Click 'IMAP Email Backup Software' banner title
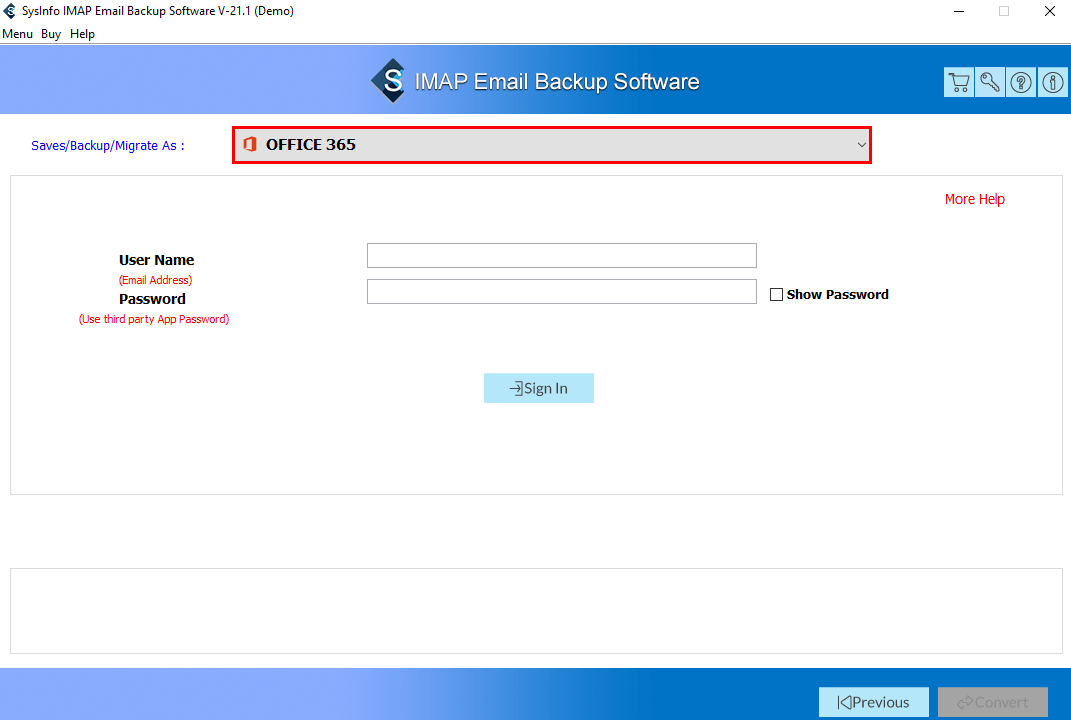Screen dimensions: 1071x720 point(557,81)
